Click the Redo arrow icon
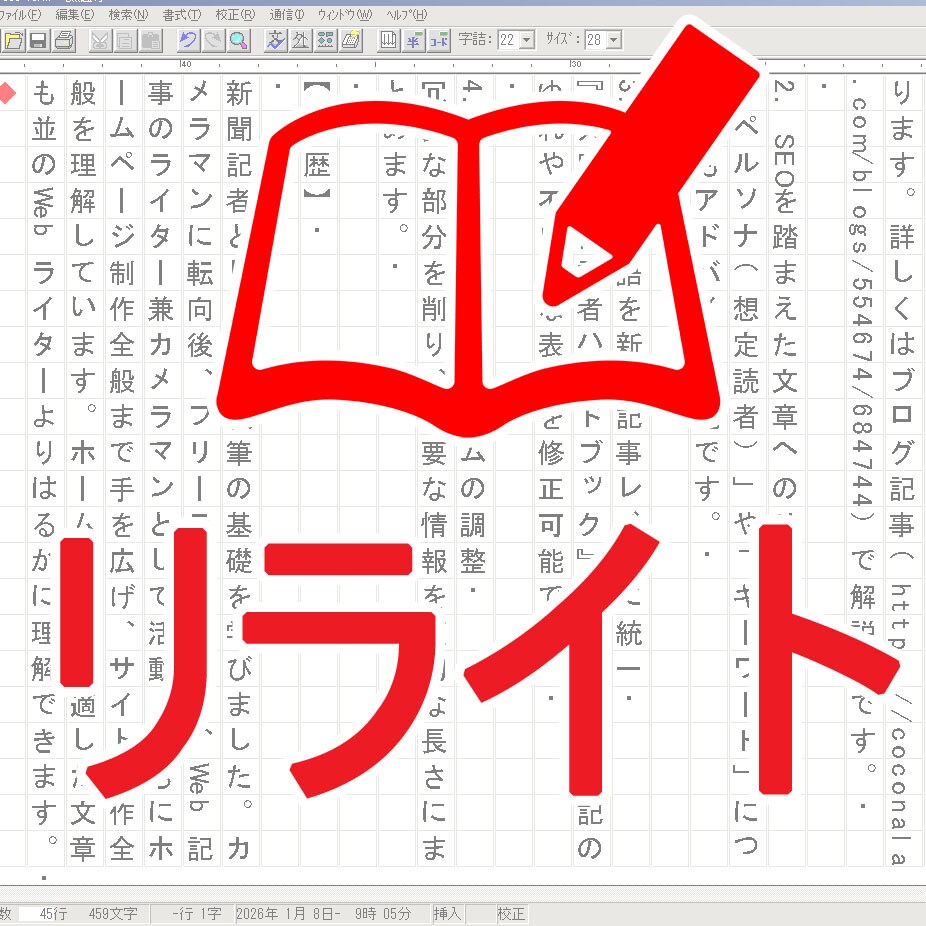The width and height of the screenshot is (926, 926). coord(213,40)
